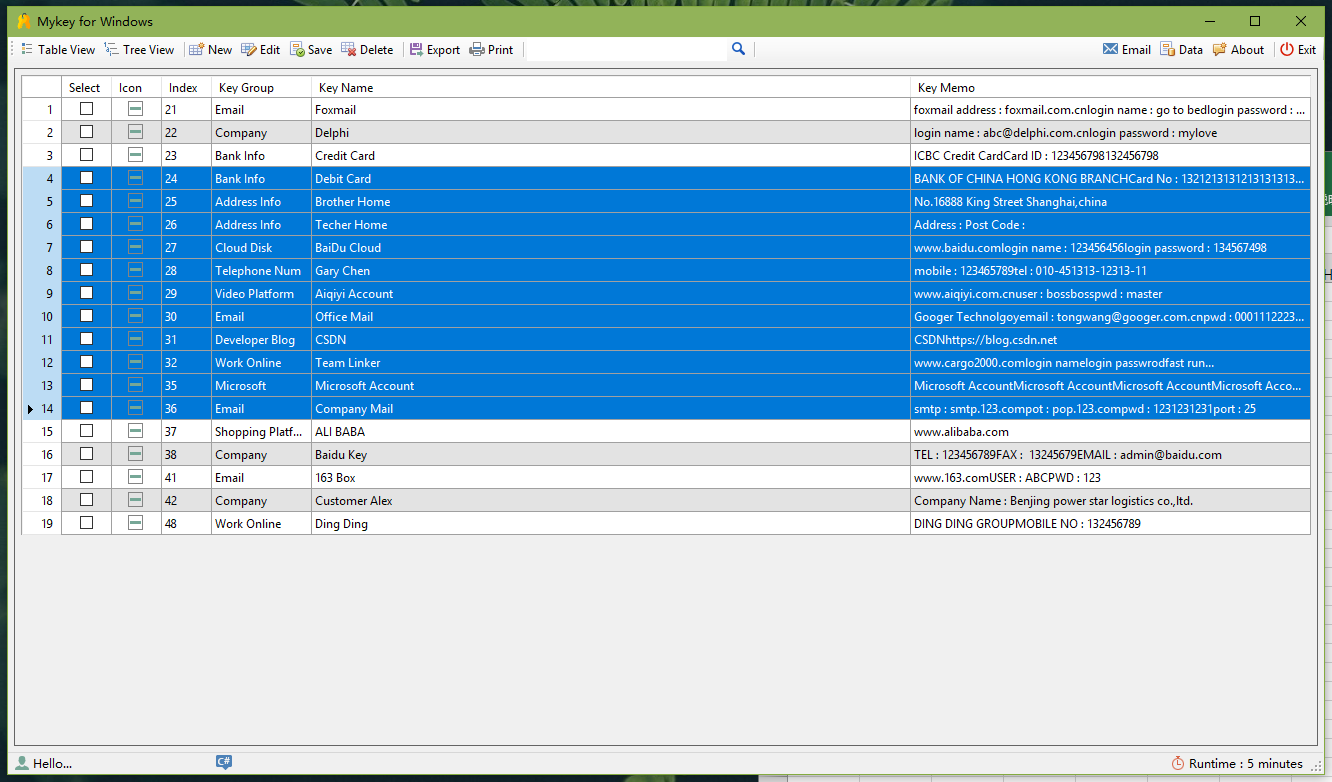Tick the checkbox for Ding Ding row
Image resolution: width=1332 pixels, height=782 pixels.
86,523
